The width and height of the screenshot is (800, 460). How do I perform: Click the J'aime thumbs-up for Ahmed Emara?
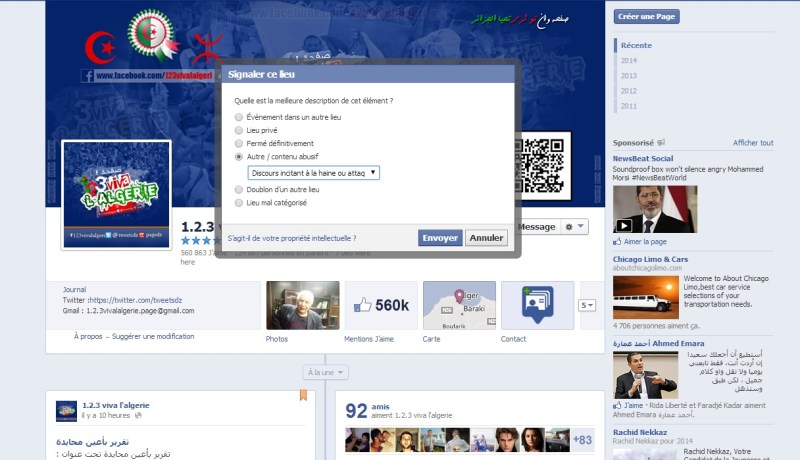coord(617,406)
